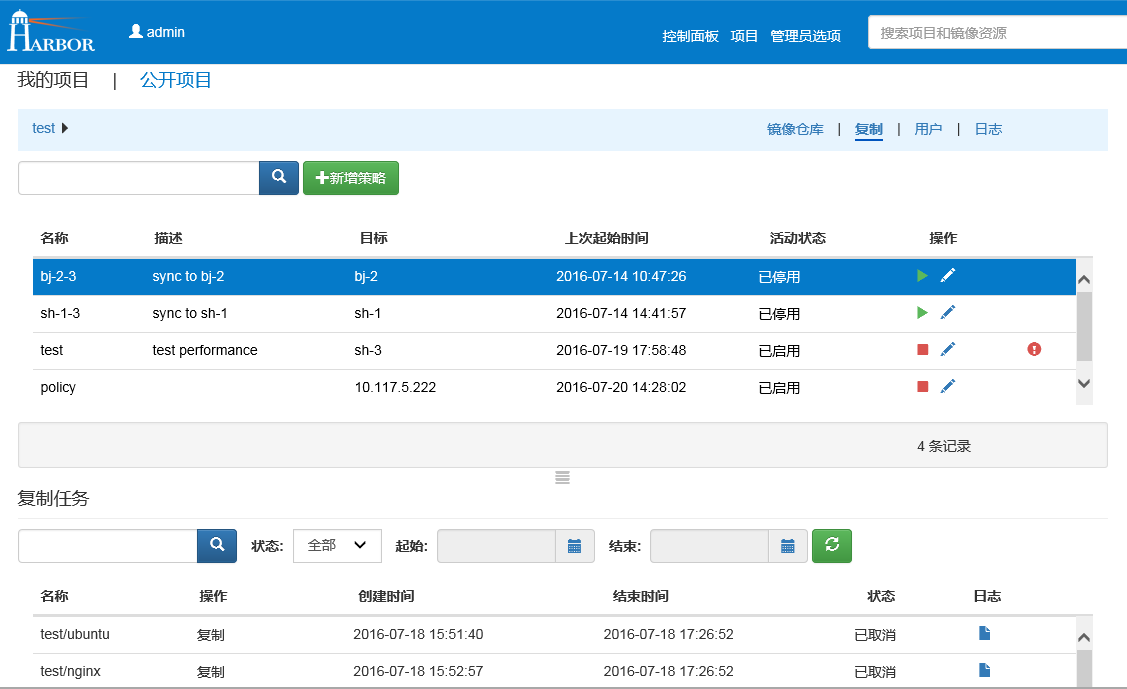Click the top global search field
This screenshot has width=1127, height=689.
tap(995, 33)
